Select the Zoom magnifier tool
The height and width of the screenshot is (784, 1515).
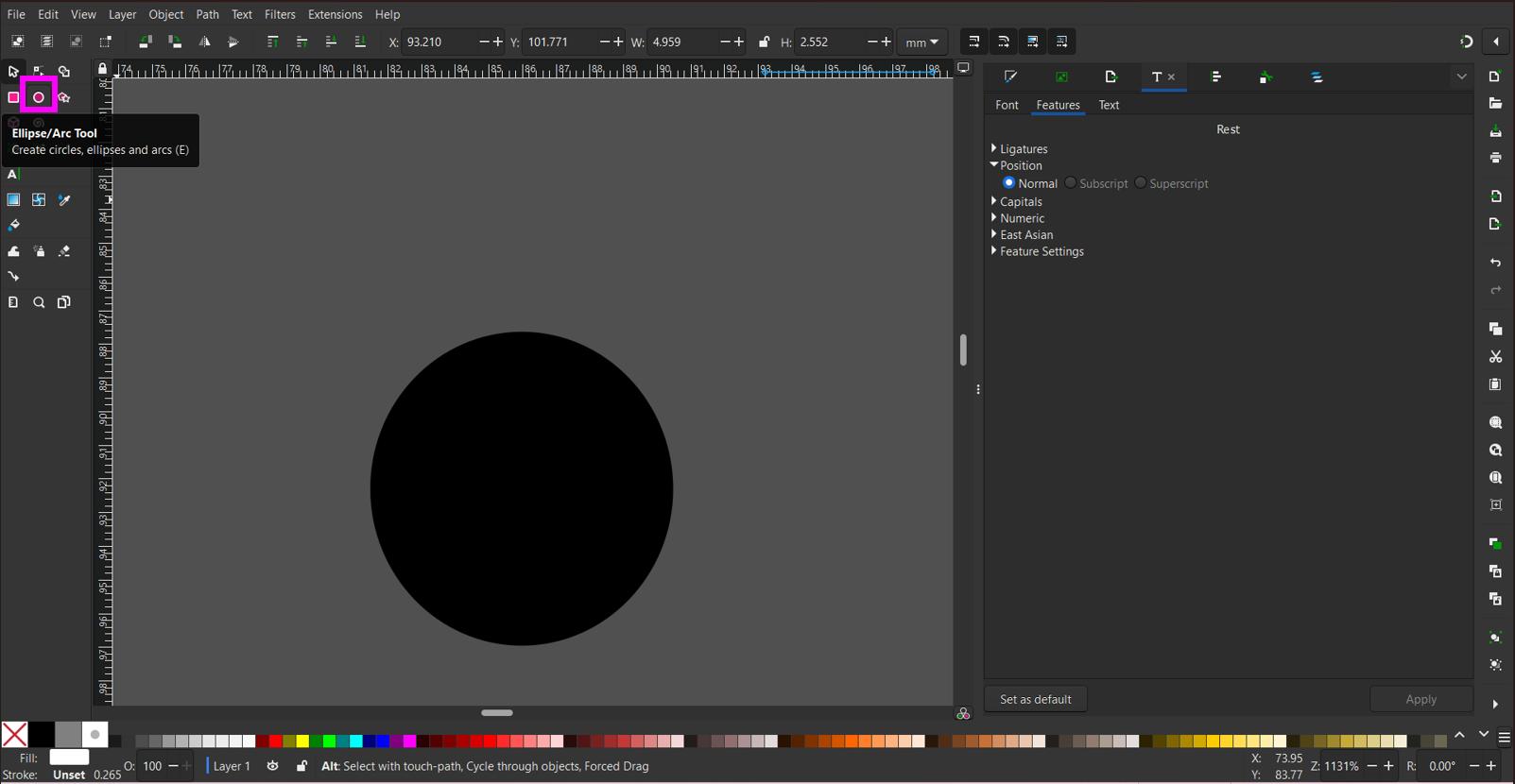pos(39,302)
